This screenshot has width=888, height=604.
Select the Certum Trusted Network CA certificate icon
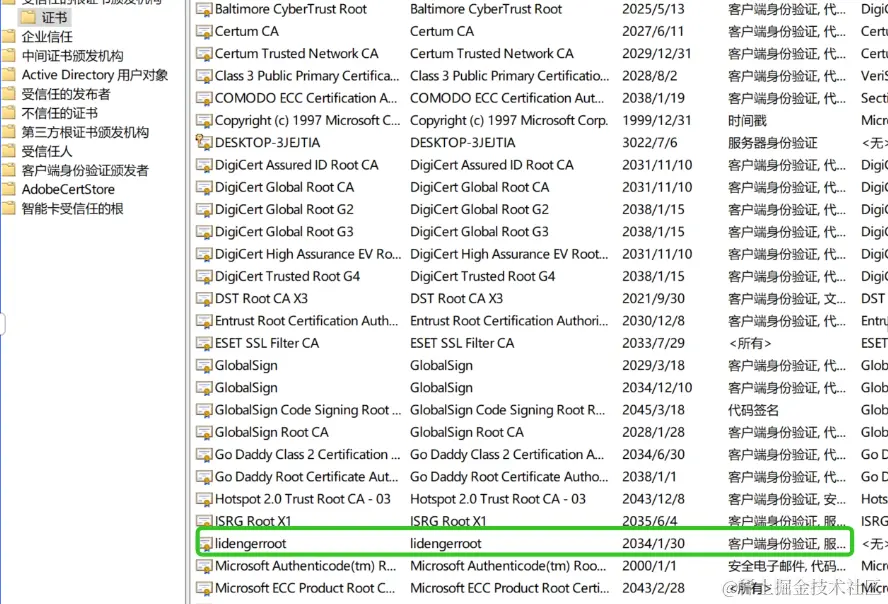204,54
